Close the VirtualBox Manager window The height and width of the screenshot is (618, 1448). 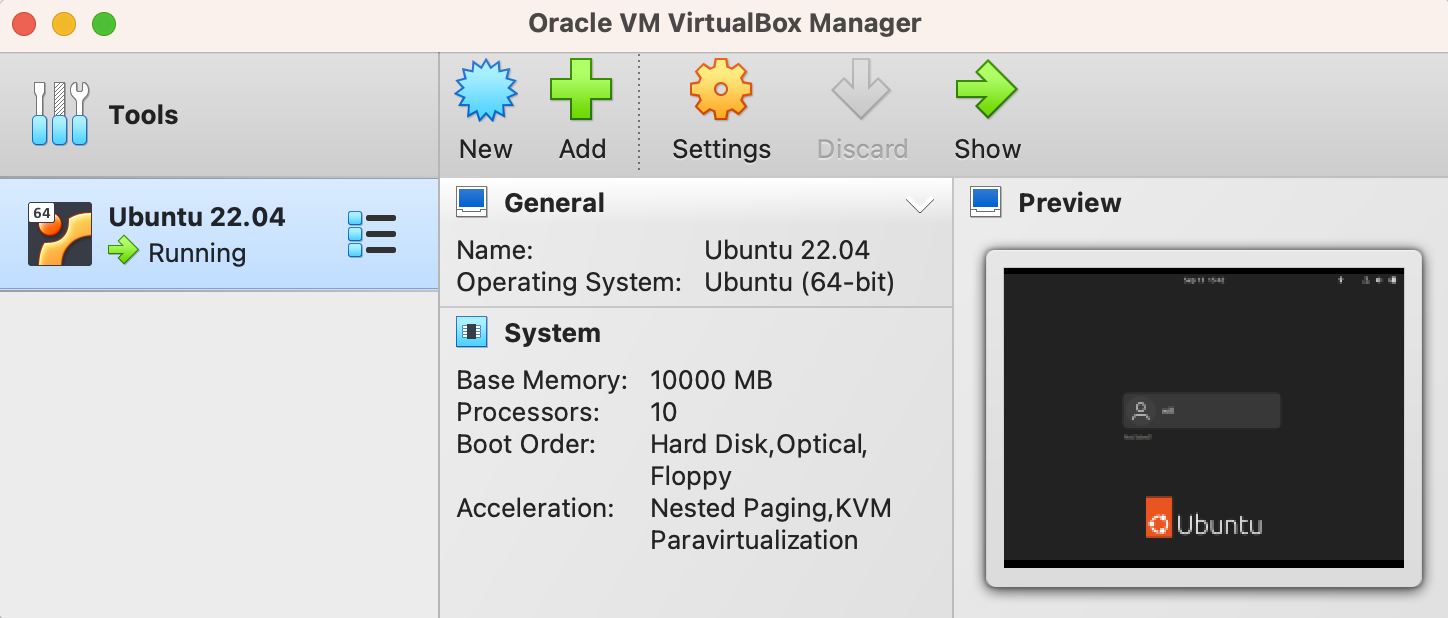click(x=24, y=23)
